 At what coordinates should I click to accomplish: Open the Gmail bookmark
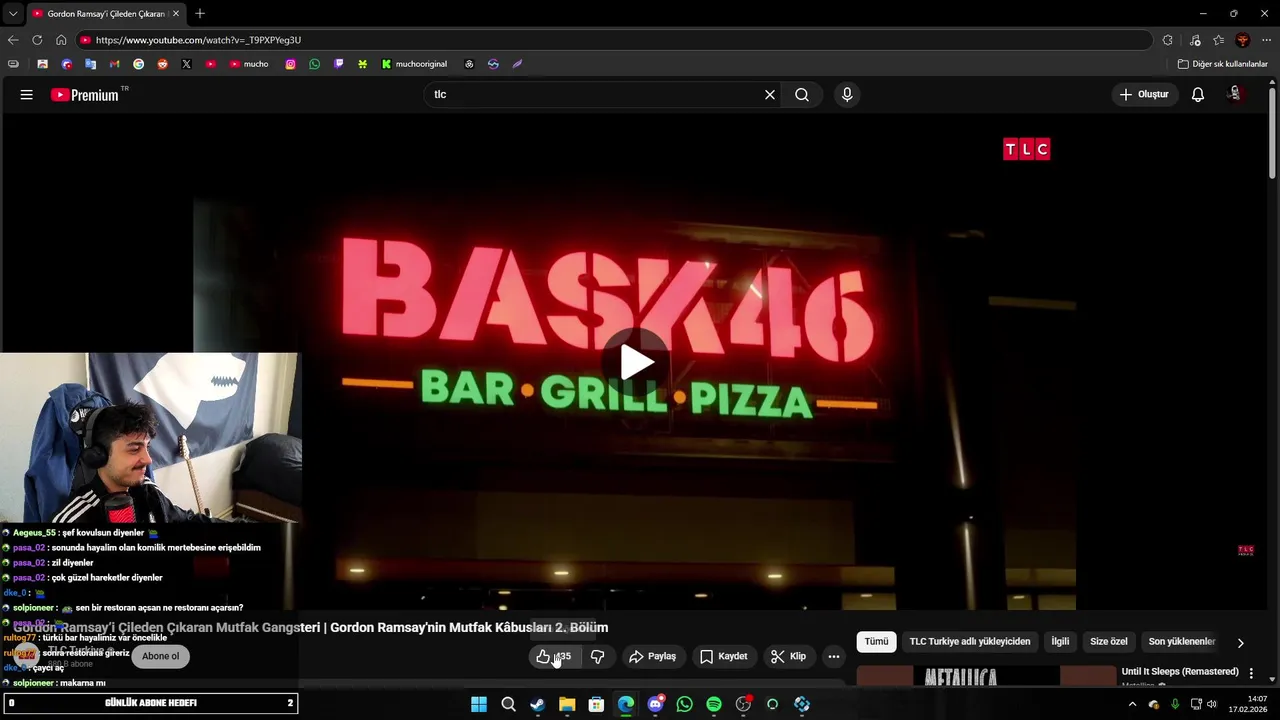pyautogui.click(x=114, y=64)
